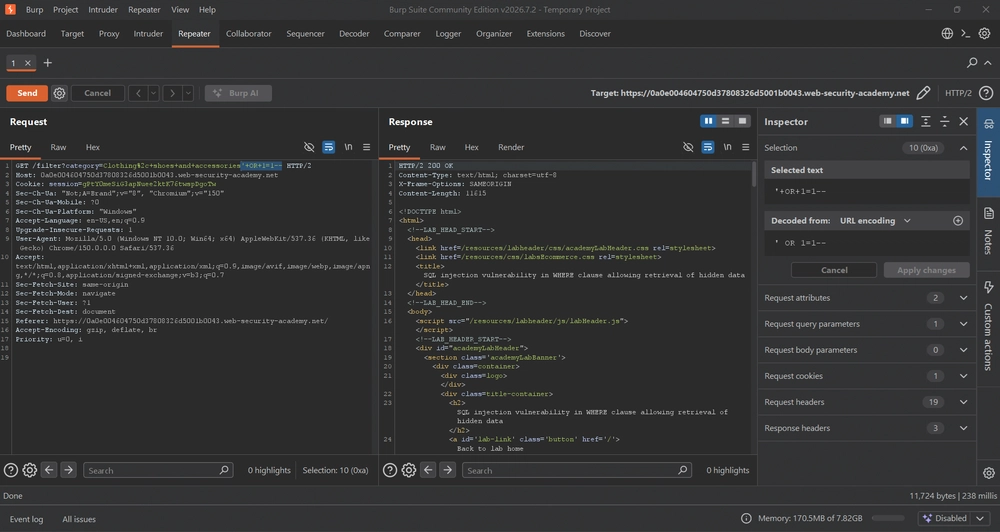The image size is (1000, 532).
Task: Click the globe browser icon
Action: (x=947, y=34)
